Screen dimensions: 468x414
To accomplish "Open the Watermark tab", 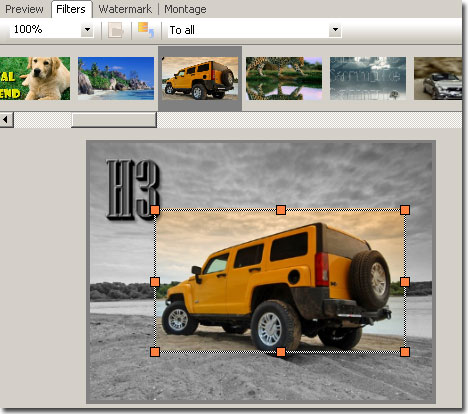I will click(125, 9).
